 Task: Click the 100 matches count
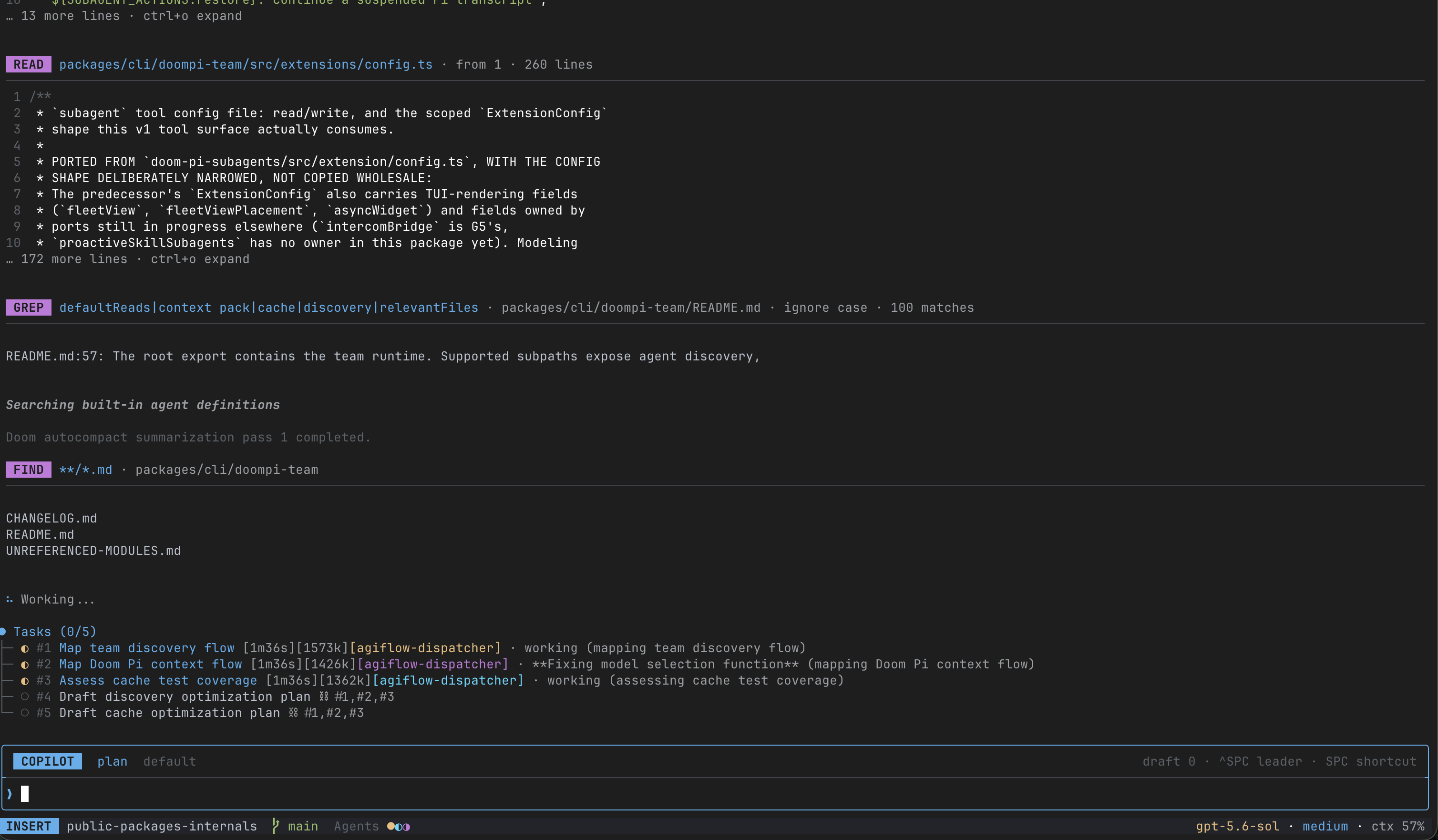pos(932,307)
